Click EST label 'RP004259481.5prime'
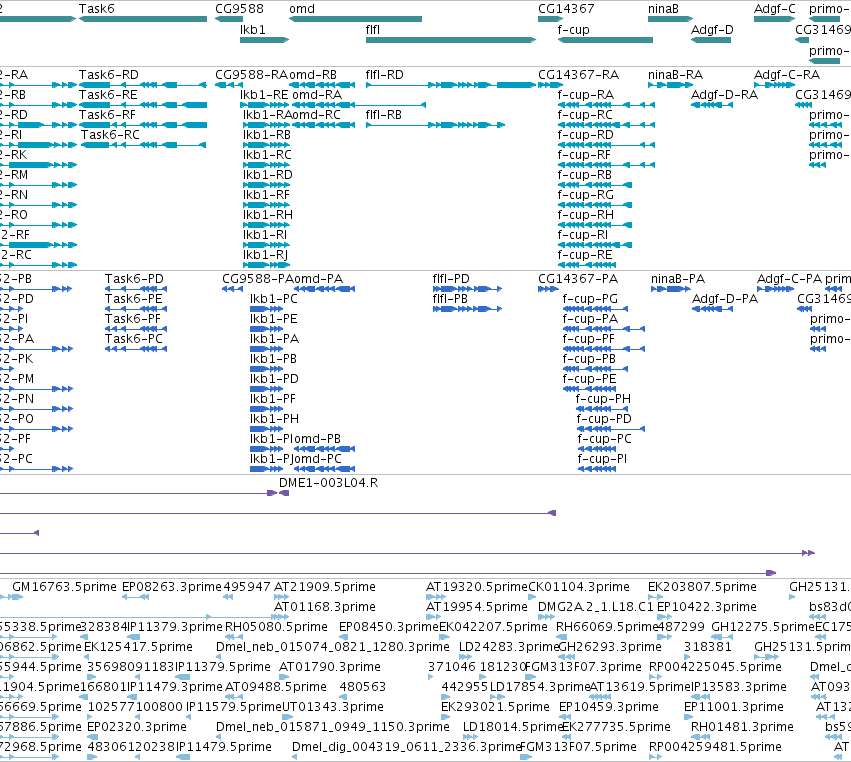 tap(715, 746)
